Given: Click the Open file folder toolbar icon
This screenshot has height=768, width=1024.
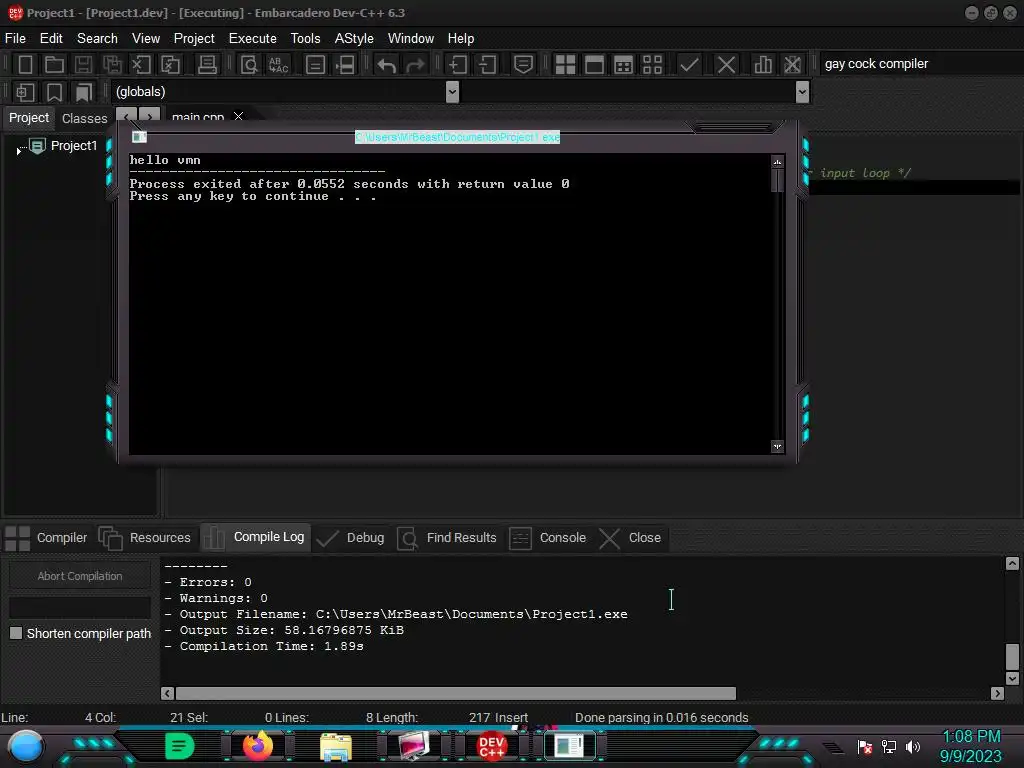Looking at the screenshot, I should point(54,65).
